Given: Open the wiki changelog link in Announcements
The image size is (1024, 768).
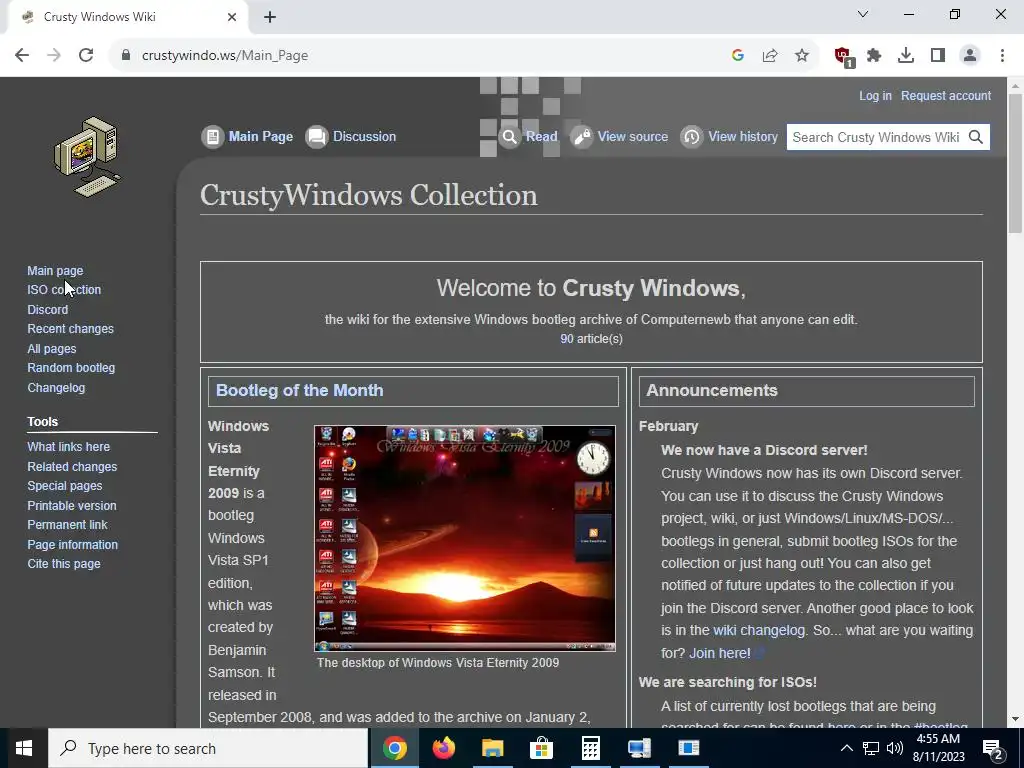Looking at the screenshot, I should click(758, 630).
